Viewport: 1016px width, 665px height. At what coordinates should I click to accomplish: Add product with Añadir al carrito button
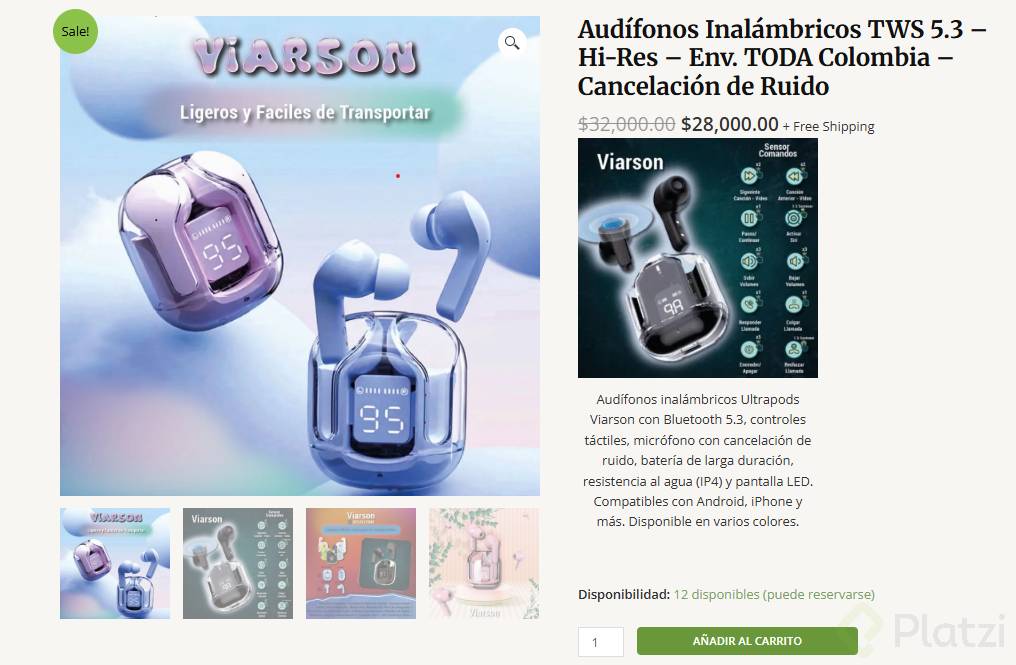click(x=747, y=641)
